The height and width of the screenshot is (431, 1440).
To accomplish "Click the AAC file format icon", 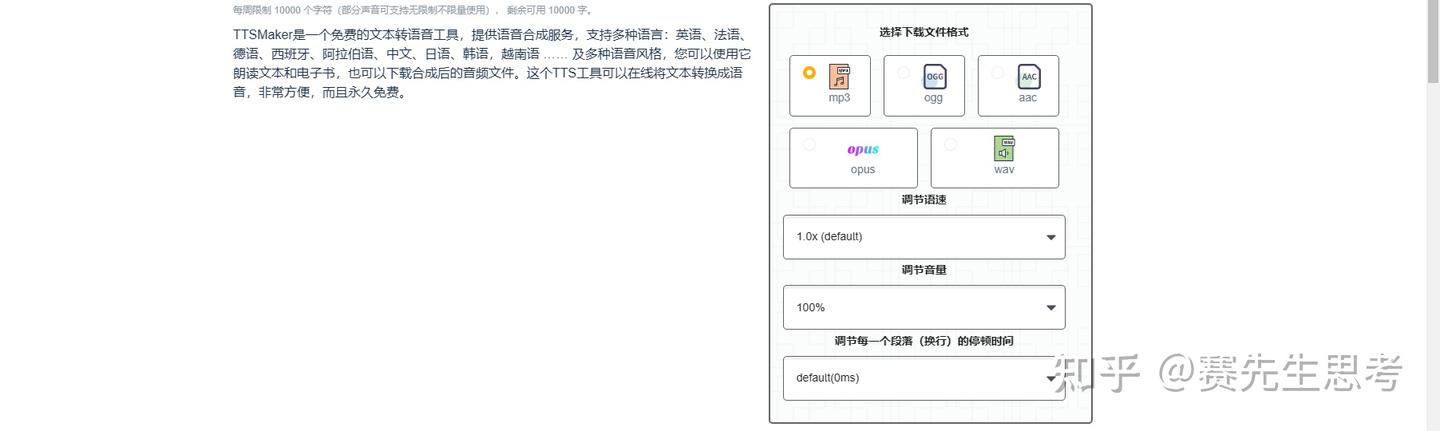I will tap(1029, 77).
